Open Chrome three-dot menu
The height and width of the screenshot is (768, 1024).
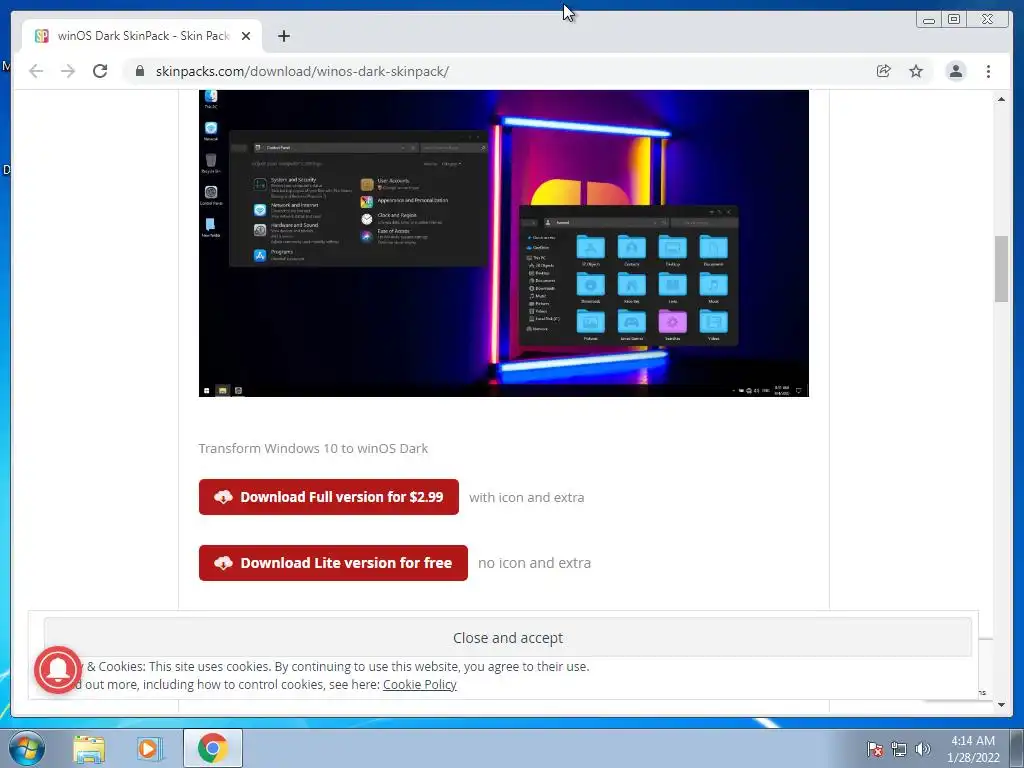(988, 71)
